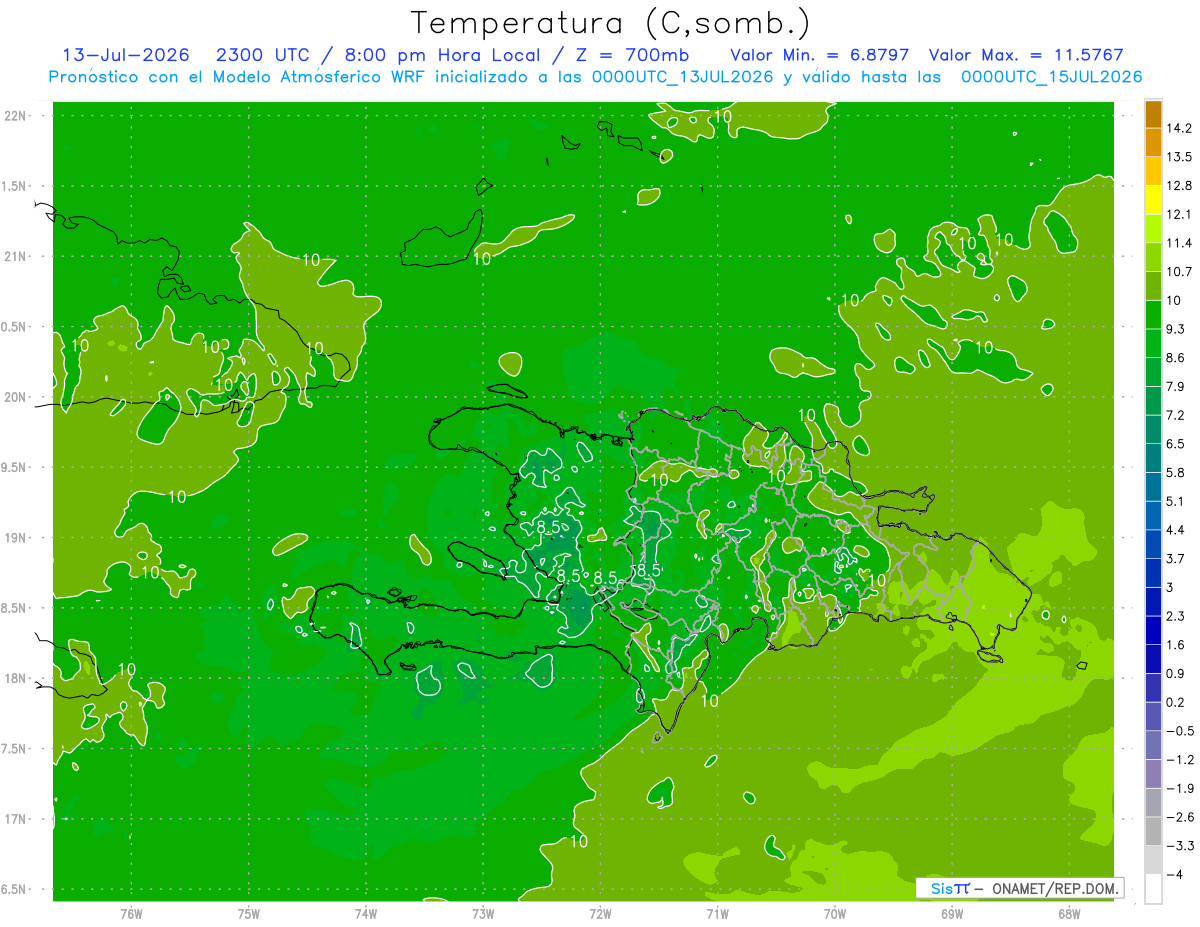Select the "Z = 700mb" level text
The image size is (1200, 927).
tap(634, 55)
